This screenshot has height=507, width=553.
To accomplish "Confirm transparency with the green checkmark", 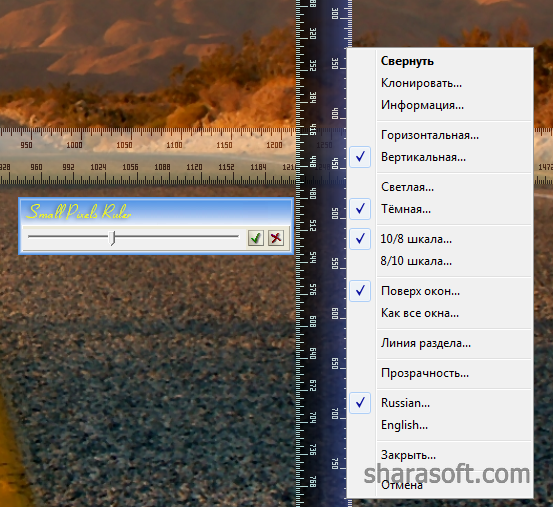I will (255, 238).
